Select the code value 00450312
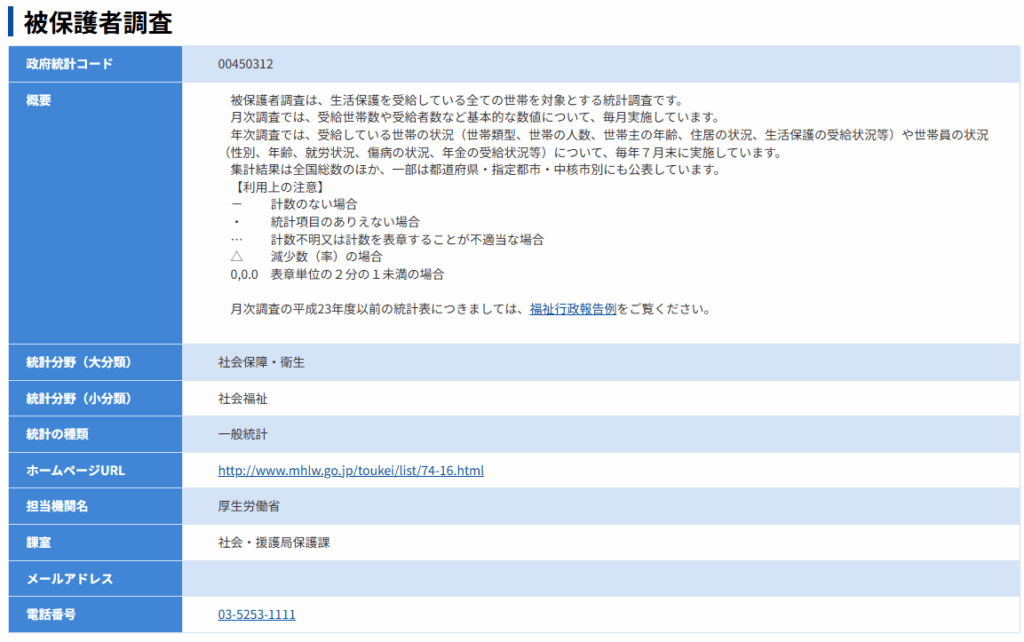Viewport: 1024px width, 642px height. pyautogui.click(x=245, y=64)
